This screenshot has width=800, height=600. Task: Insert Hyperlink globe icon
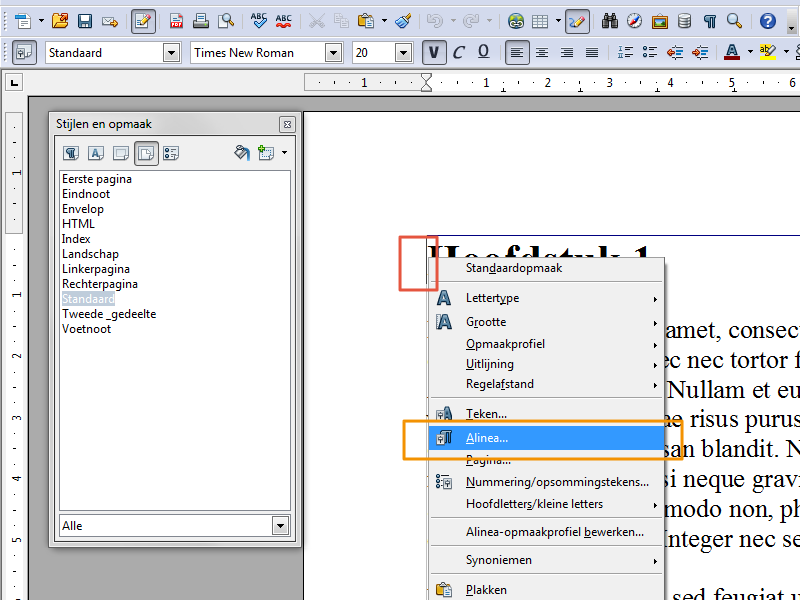516,21
